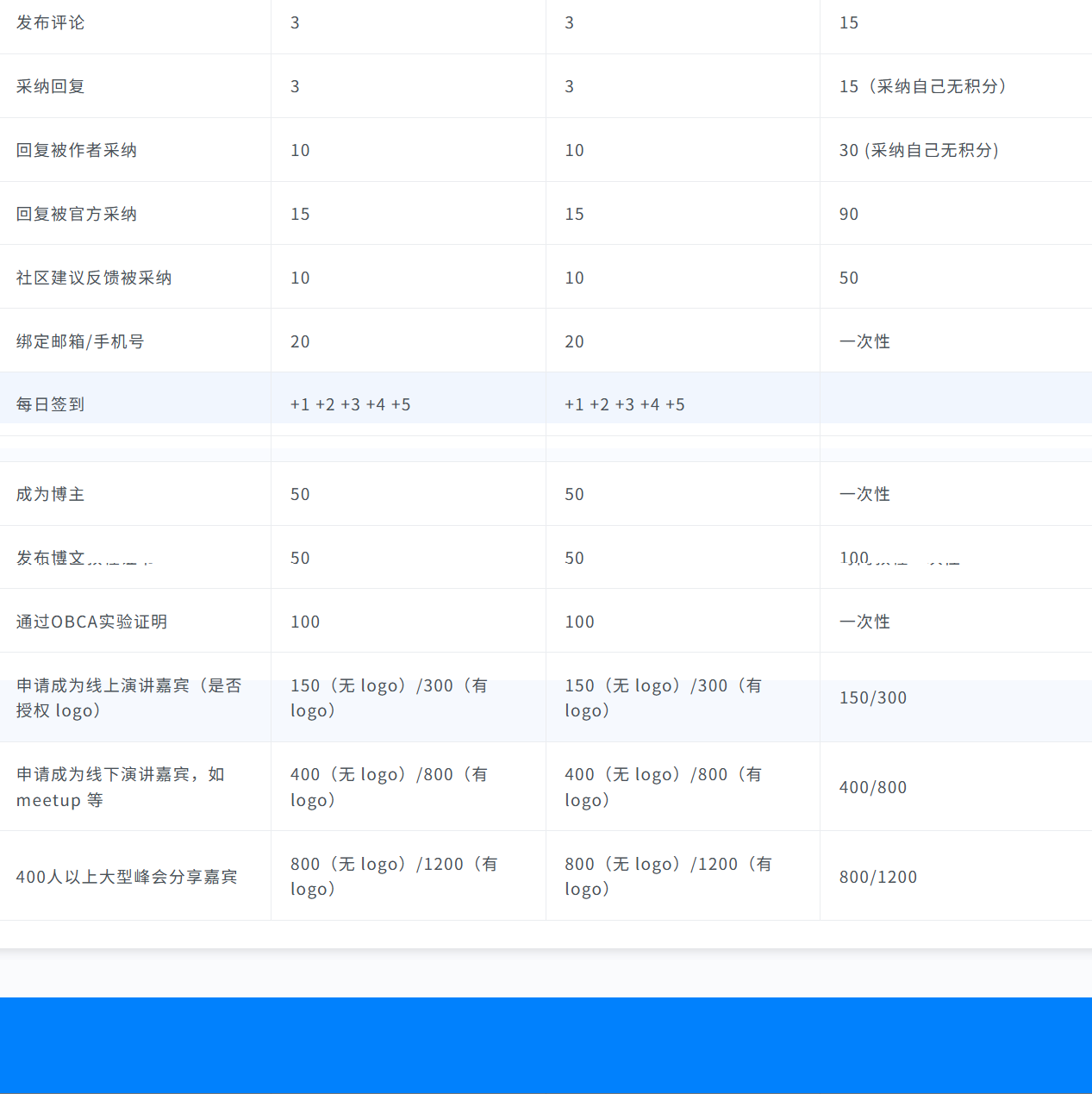Select the 申请成为线下演讲嘉宾 meetup row label

[120, 787]
